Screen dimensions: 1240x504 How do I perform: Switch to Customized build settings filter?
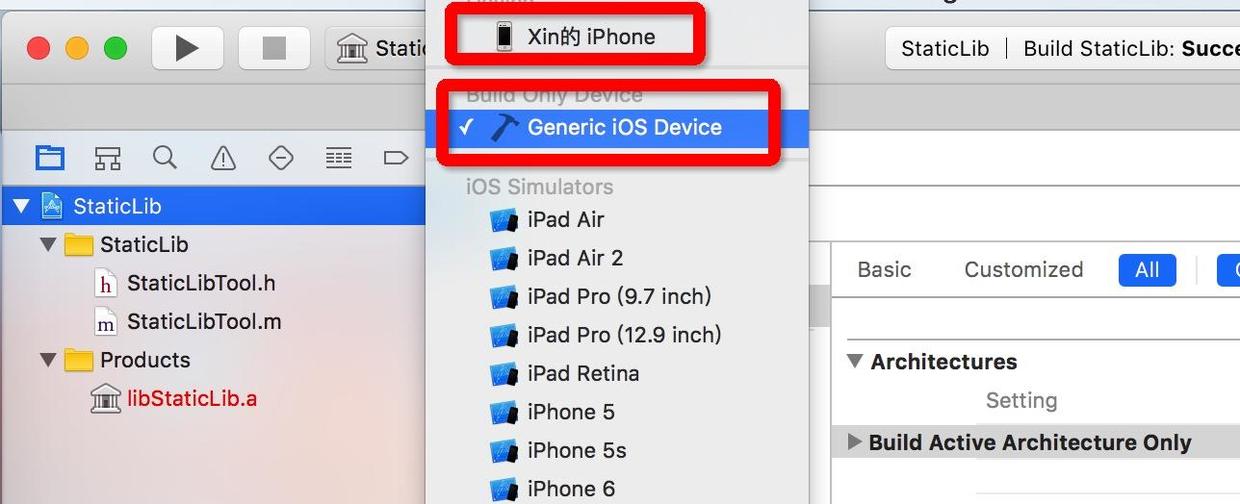click(x=1023, y=269)
